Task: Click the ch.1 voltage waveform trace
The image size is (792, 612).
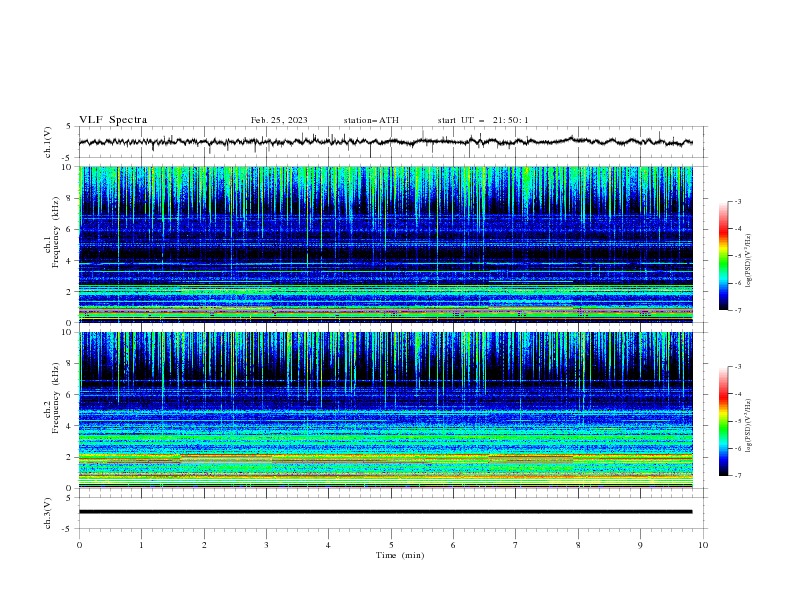Action: tap(385, 142)
